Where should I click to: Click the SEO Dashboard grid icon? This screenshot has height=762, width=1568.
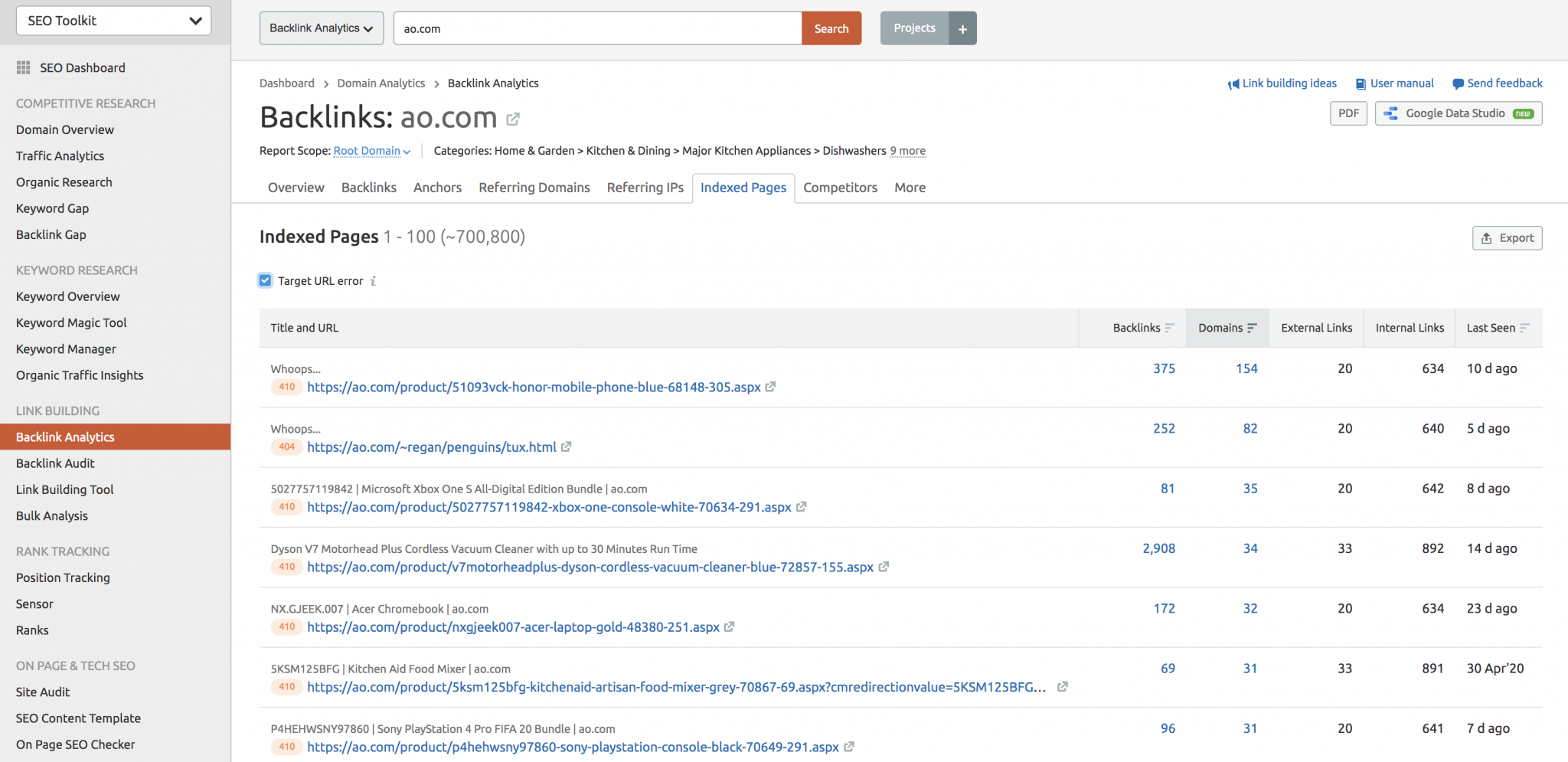pyautogui.click(x=24, y=67)
